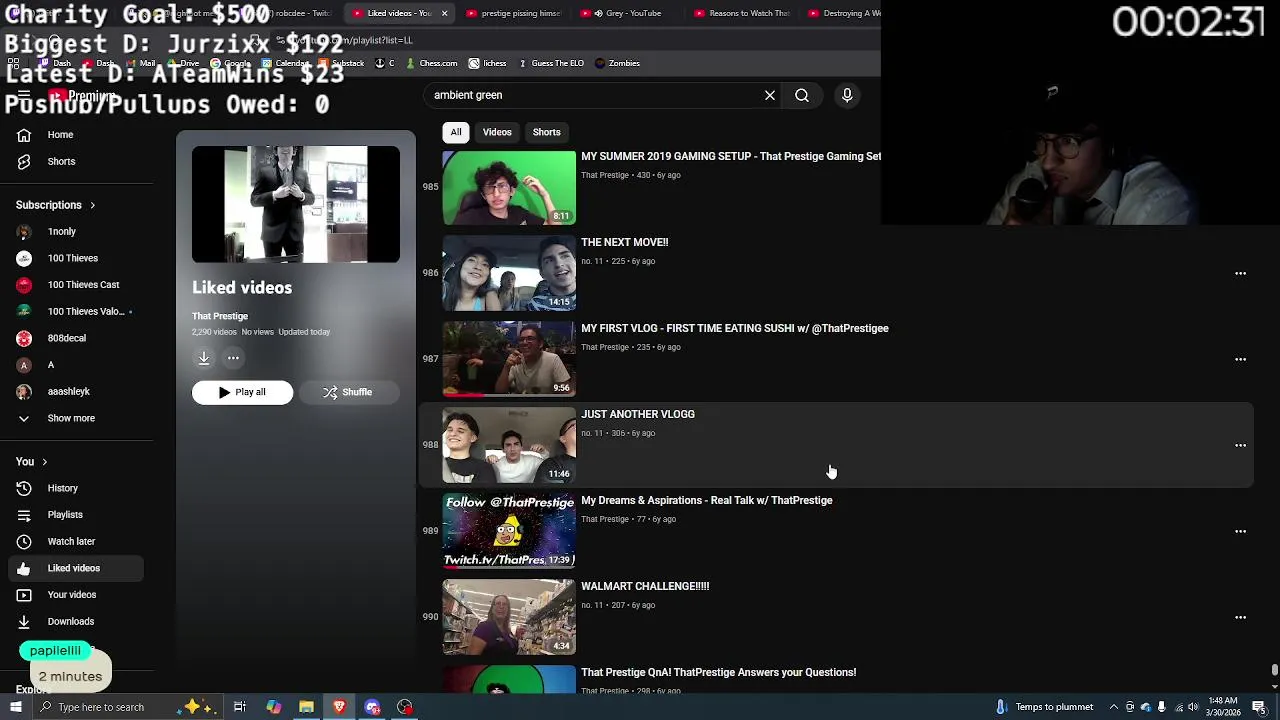
Task: Download the Liked videos playlist
Action: point(204,358)
